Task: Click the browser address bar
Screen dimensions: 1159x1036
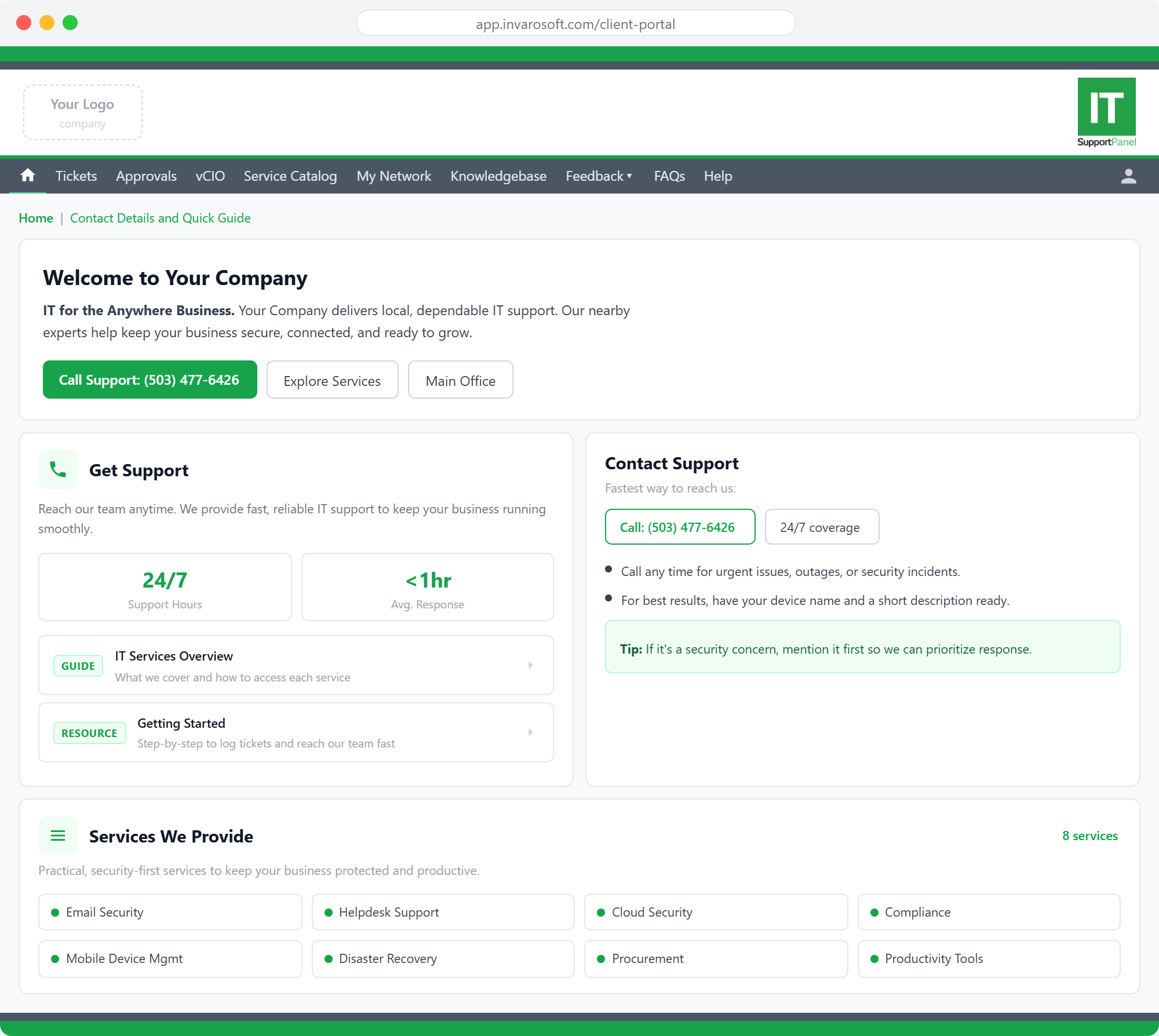Action: click(x=575, y=24)
